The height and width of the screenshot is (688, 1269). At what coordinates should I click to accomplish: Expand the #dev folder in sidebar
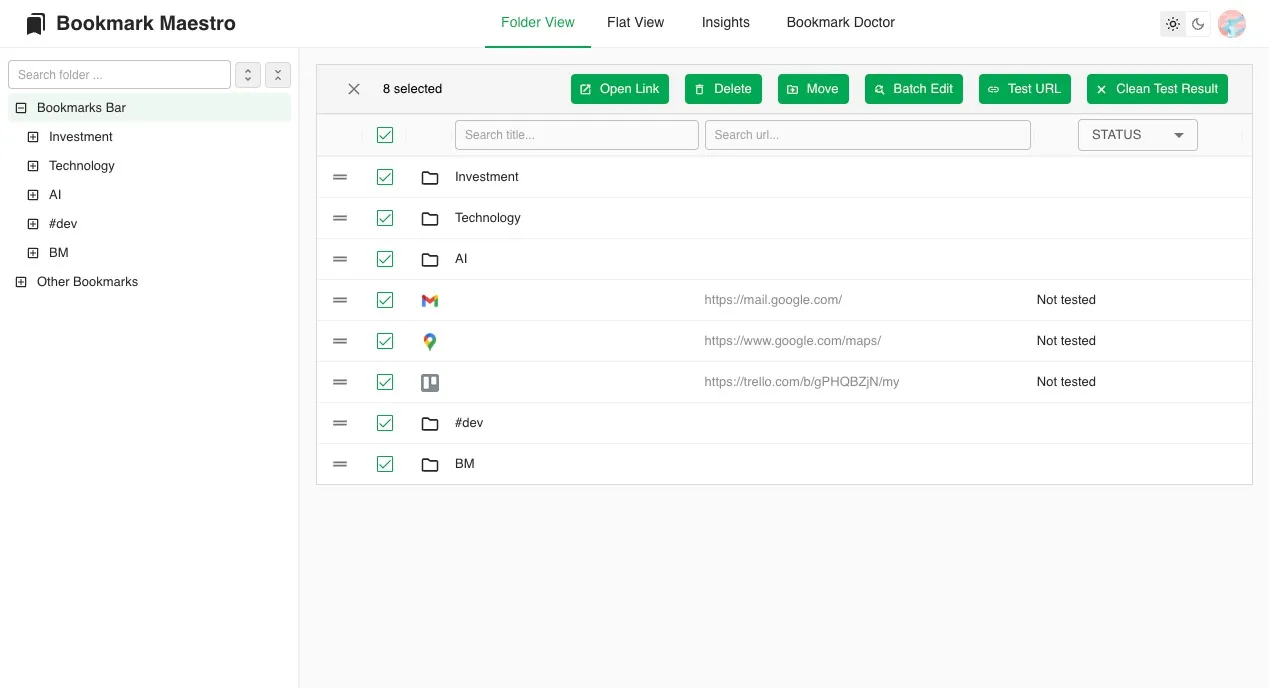click(33, 224)
